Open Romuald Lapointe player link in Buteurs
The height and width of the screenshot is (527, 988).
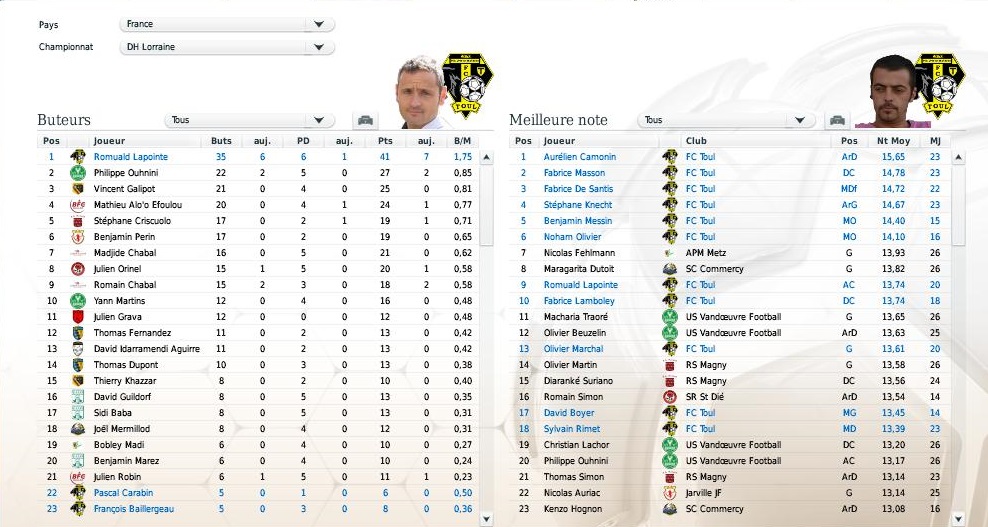point(130,156)
